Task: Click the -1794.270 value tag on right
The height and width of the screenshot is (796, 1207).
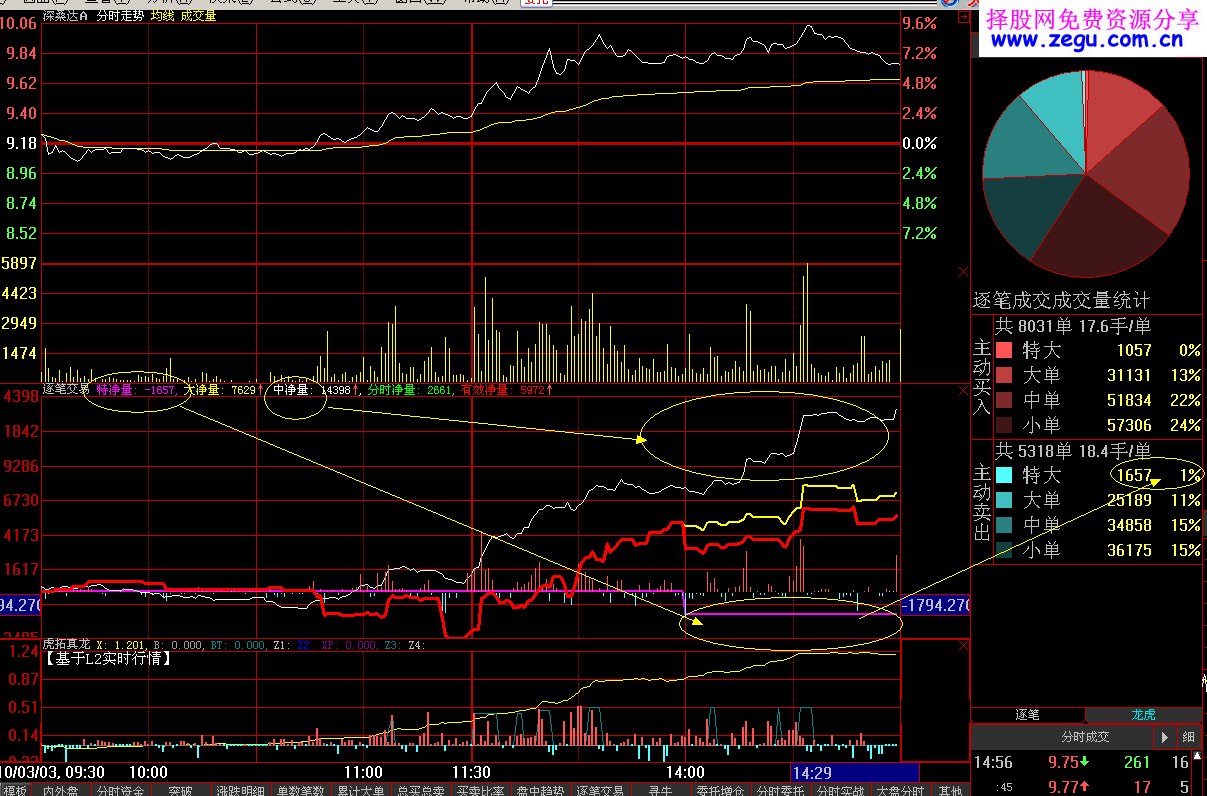Action: (x=936, y=606)
